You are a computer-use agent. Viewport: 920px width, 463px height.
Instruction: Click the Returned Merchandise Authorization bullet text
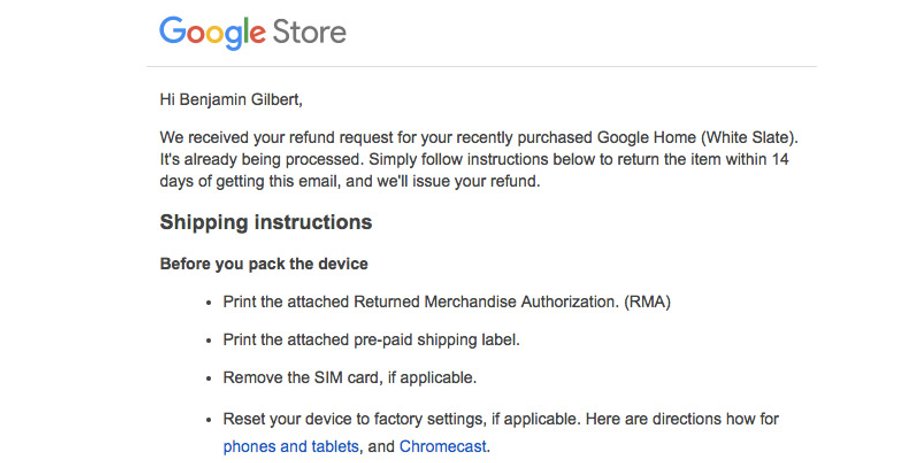pos(447,302)
